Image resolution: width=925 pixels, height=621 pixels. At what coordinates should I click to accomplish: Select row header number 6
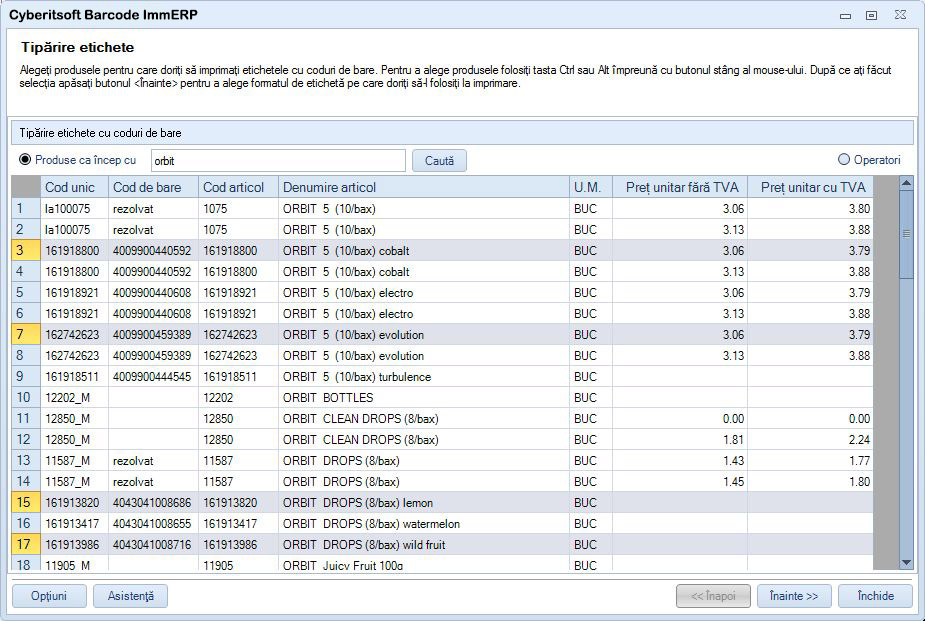pos(26,313)
